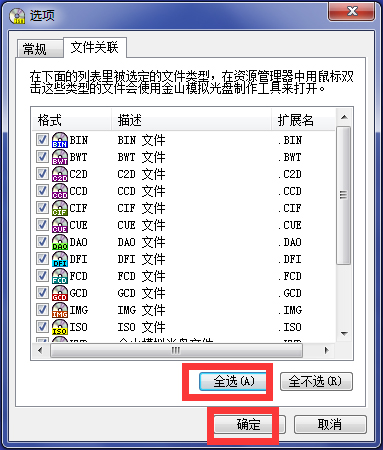Click the '.ISO' extension cell
This screenshot has width=383, height=450.
pyautogui.click(x=290, y=327)
